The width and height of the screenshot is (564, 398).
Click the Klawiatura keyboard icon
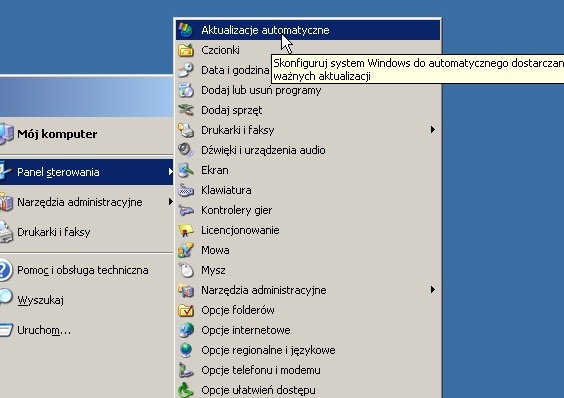pos(186,190)
